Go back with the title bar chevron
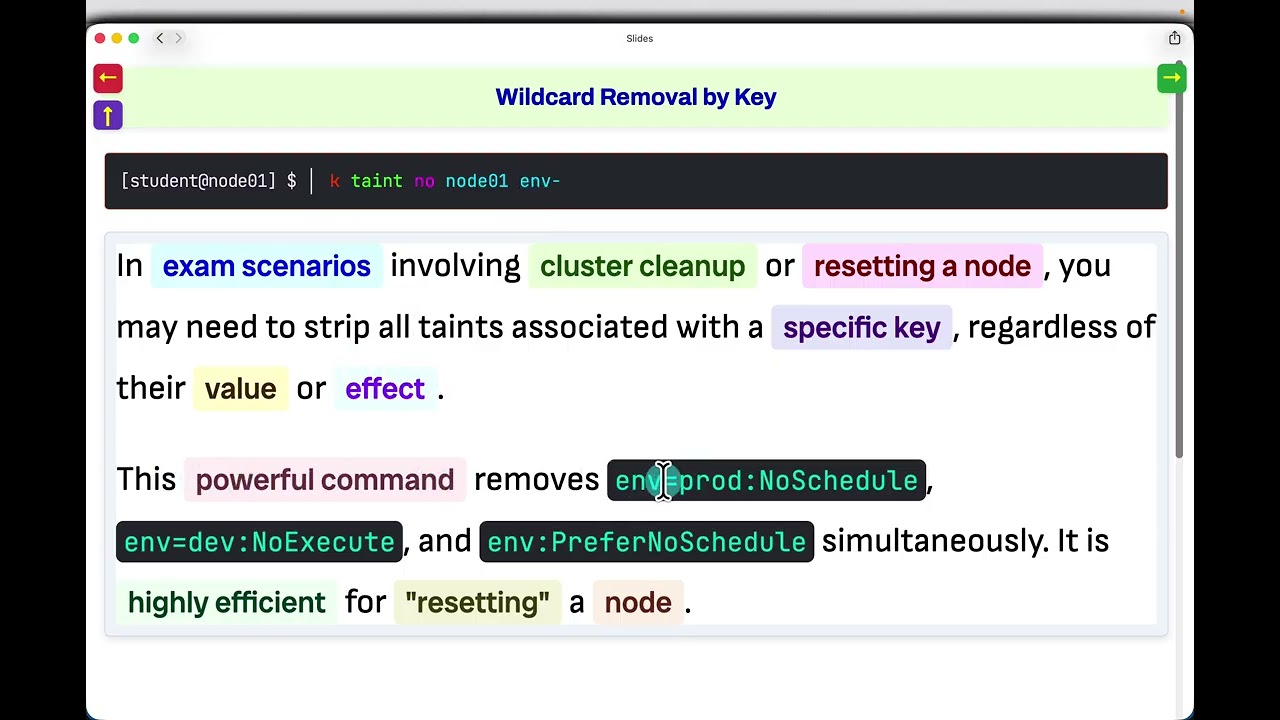Screen dimensions: 1280x720 tap(159, 38)
